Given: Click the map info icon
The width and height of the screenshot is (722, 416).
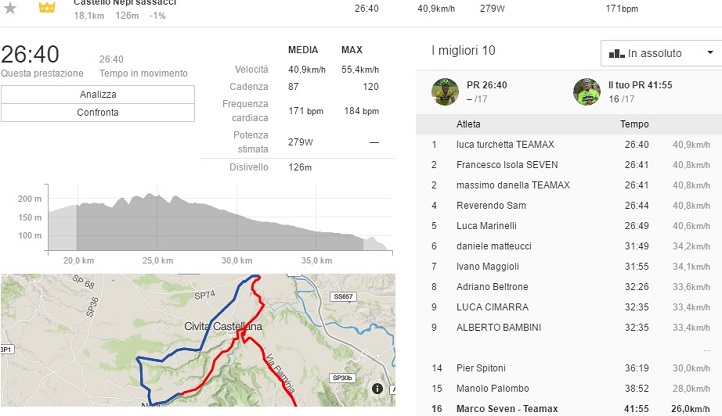Looking at the screenshot, I should (x=377, y=388).
